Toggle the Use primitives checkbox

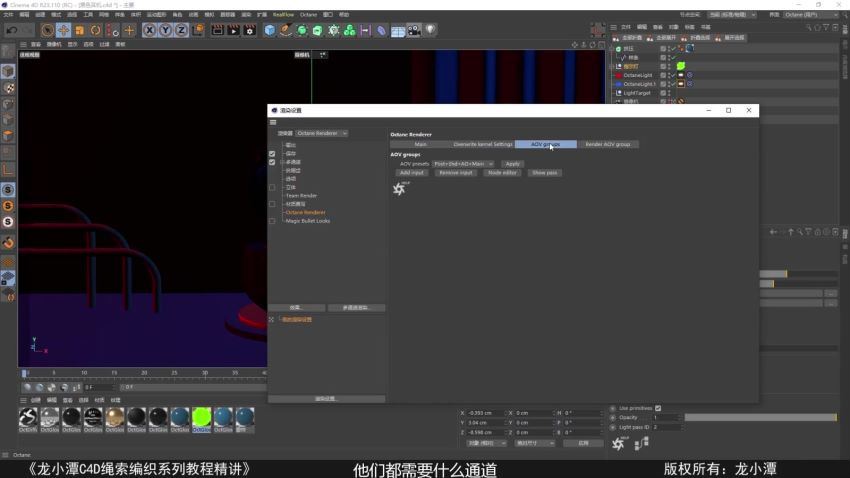[658, 408]
